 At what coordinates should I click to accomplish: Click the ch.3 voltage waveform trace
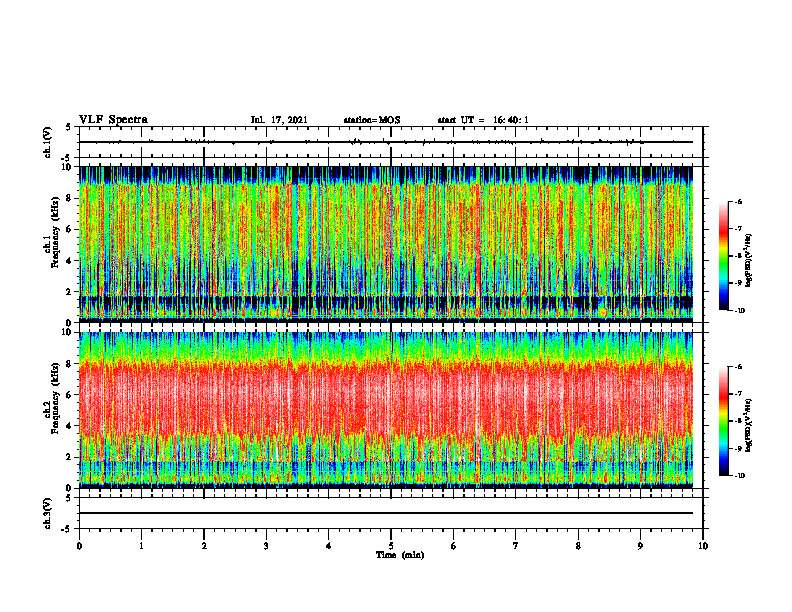[385, 513]
